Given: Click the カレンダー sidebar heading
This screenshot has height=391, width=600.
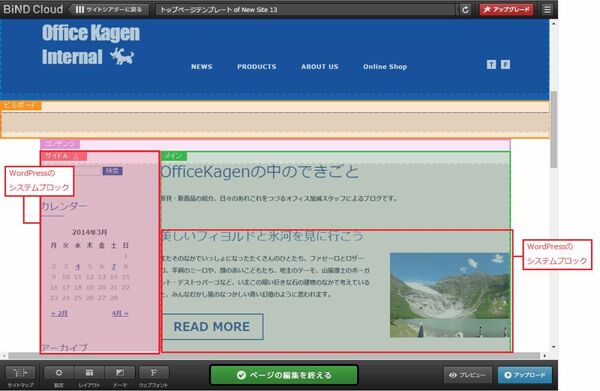Looking at the screenshot, I should tap(64, 206).
